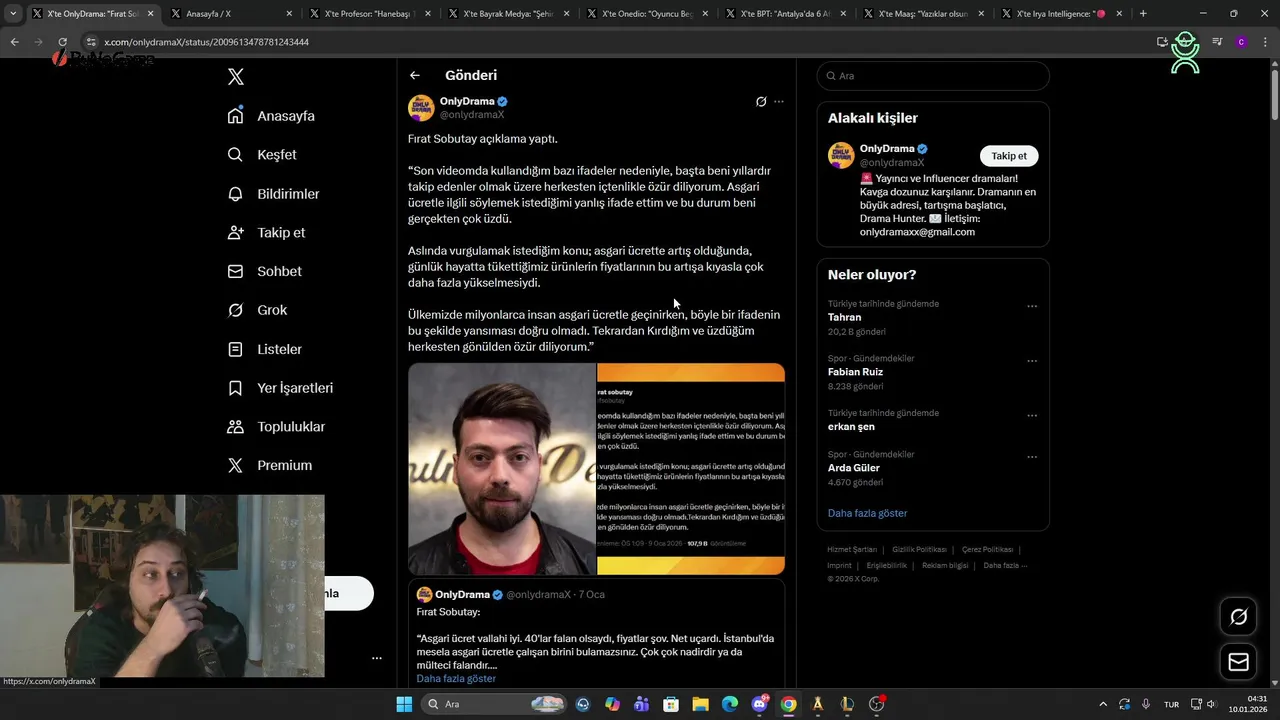This screenshot has width=1280, height=720.
Task: Expand quoted post with Daha fazla göster
Action: click(x=456, y=679)
